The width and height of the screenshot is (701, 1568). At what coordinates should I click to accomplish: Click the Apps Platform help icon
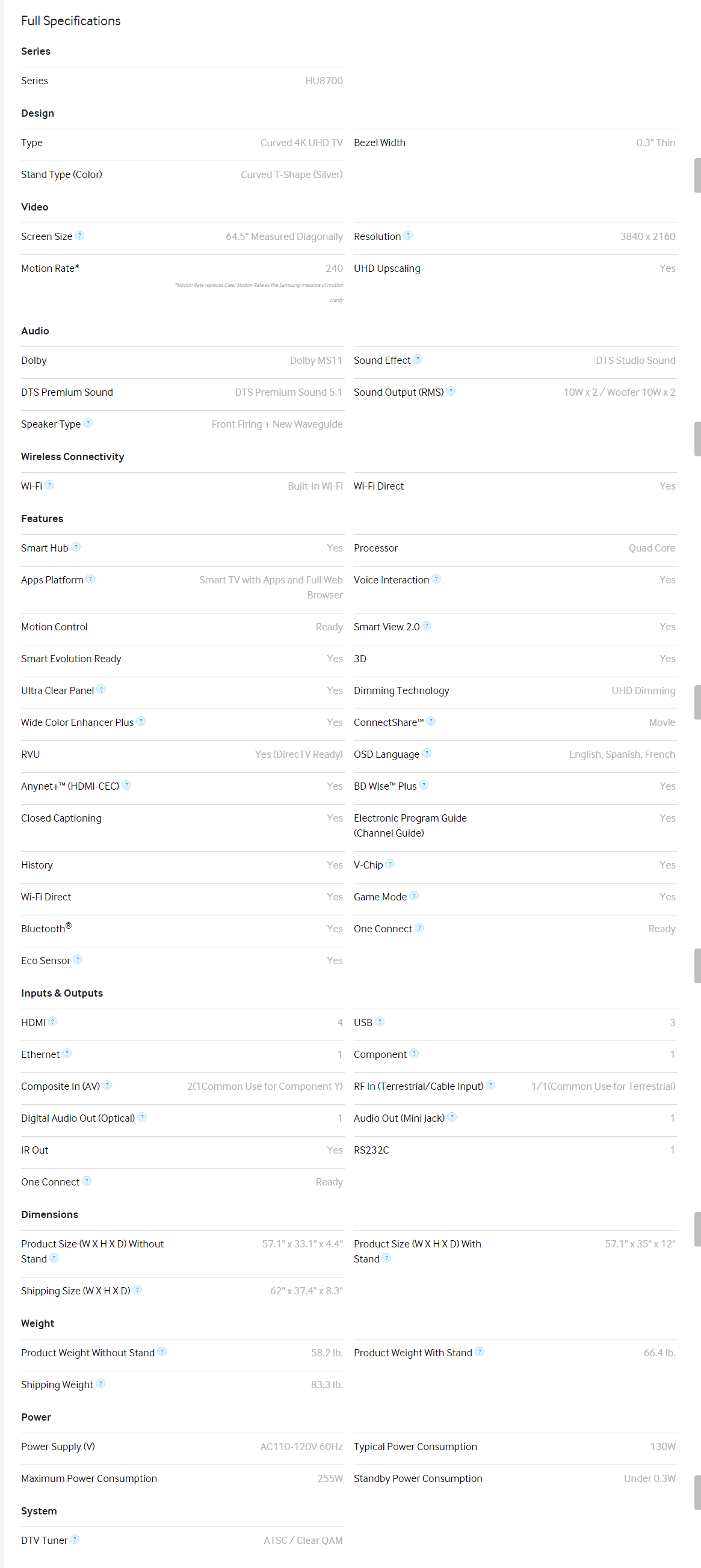[x=90, y=579]
